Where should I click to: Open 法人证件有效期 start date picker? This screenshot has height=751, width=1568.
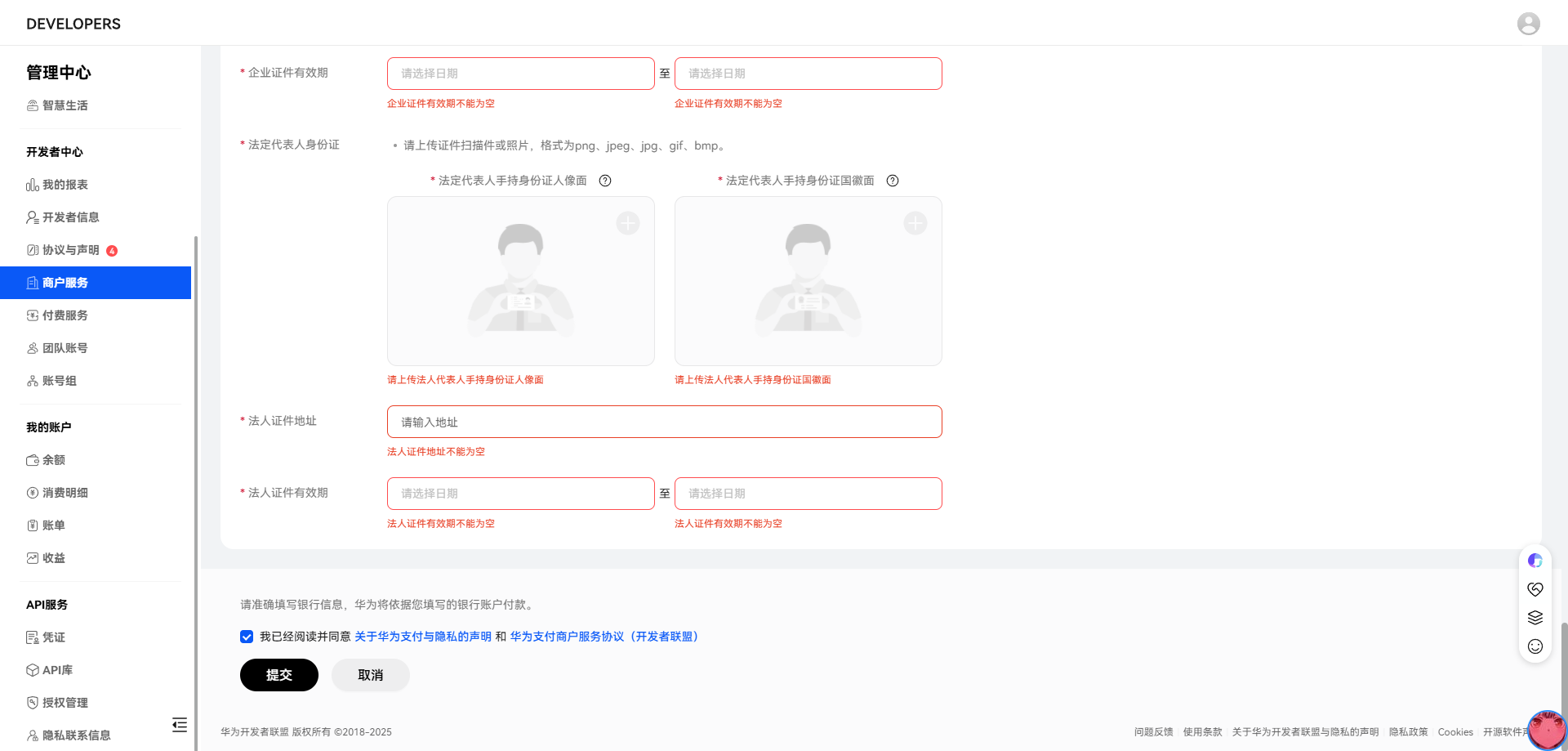520,494
